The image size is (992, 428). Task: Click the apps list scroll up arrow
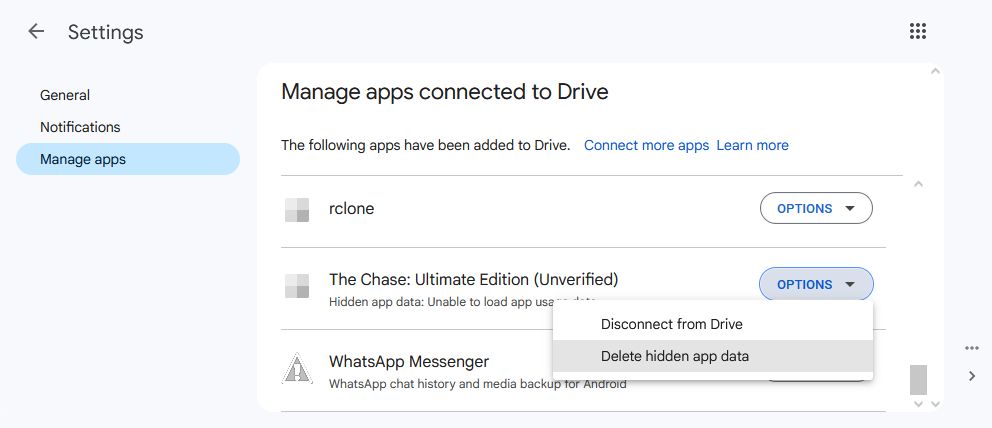(x=919, y=184)
